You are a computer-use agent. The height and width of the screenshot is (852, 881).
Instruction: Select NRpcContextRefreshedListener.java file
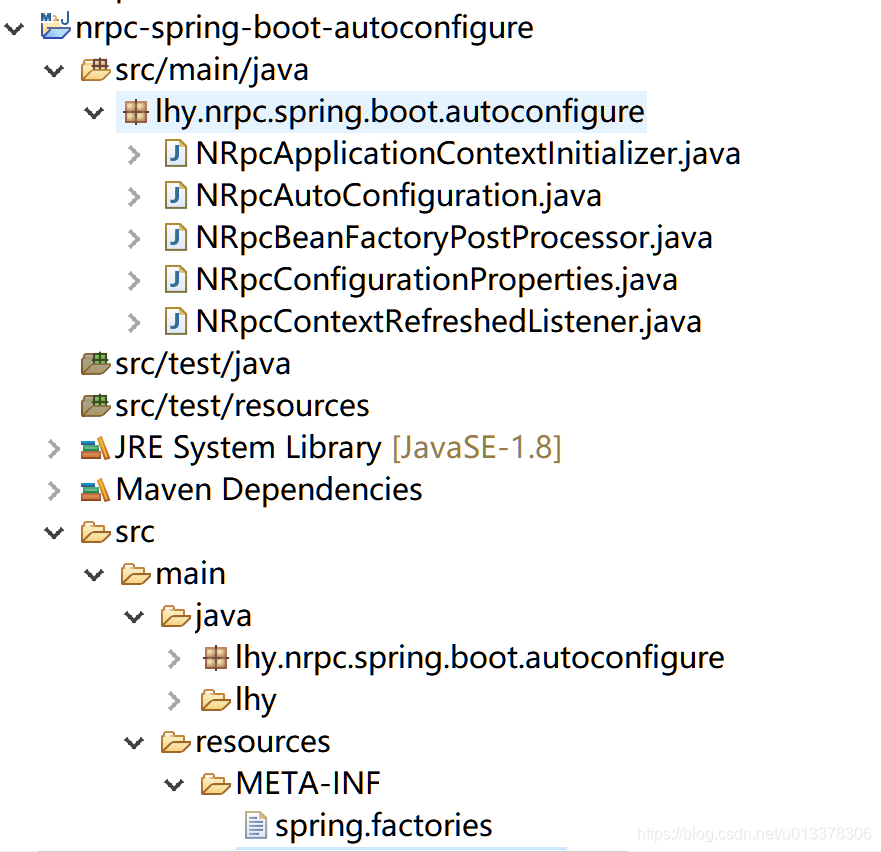[448, 322]
